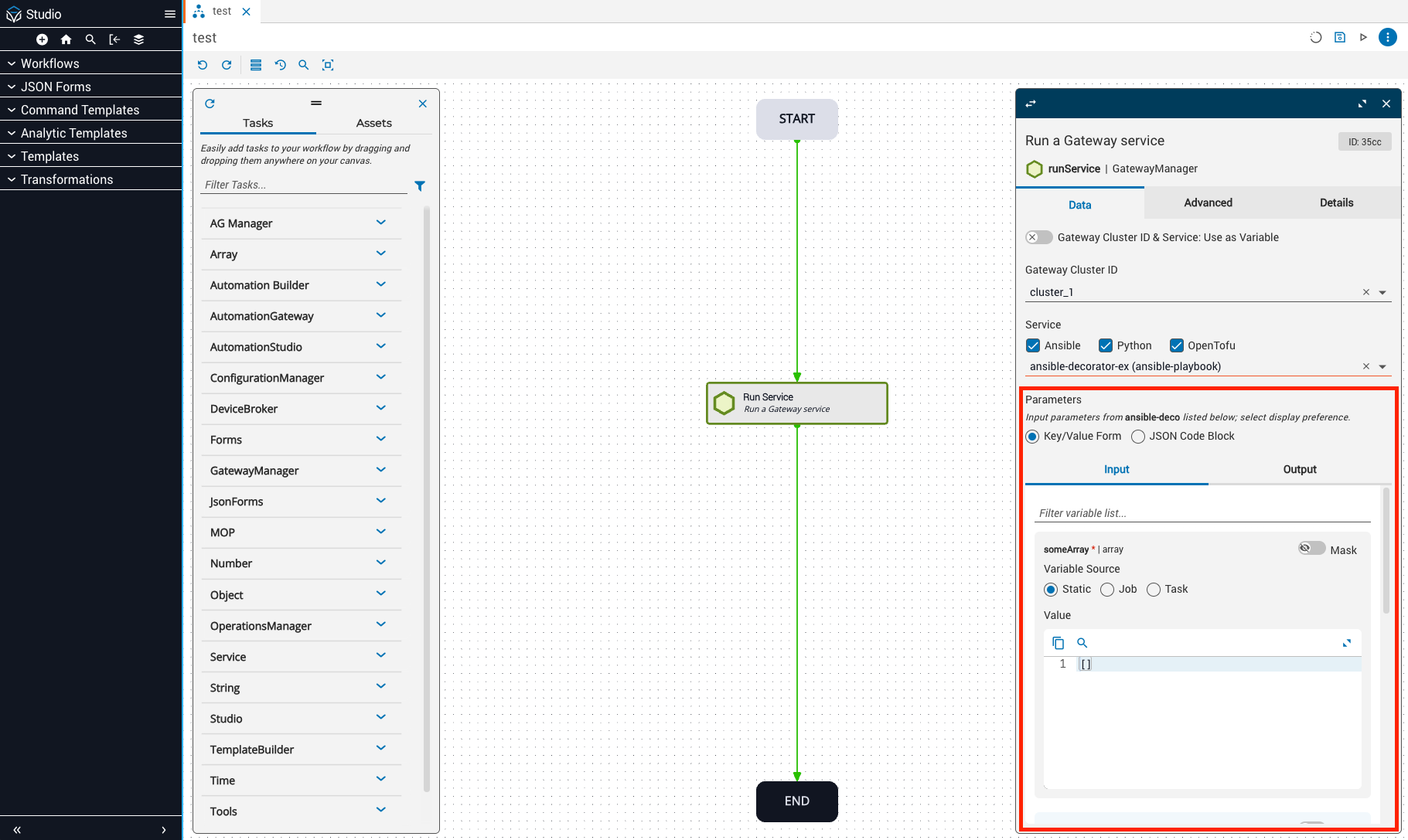Screen dimensions: 1408x840
Task: Copy the someArray value with copy icon
Action: pos(1059,643)
